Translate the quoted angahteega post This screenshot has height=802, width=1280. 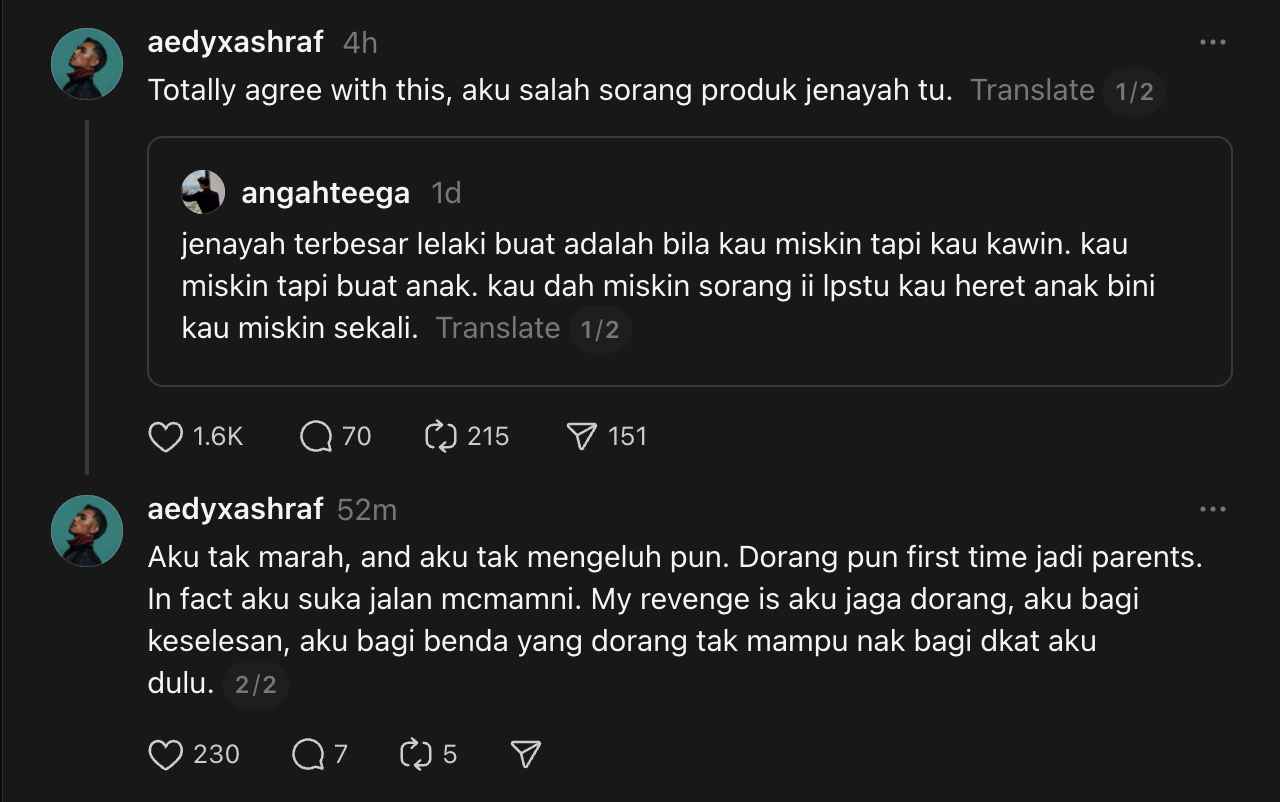coord(497,329)
